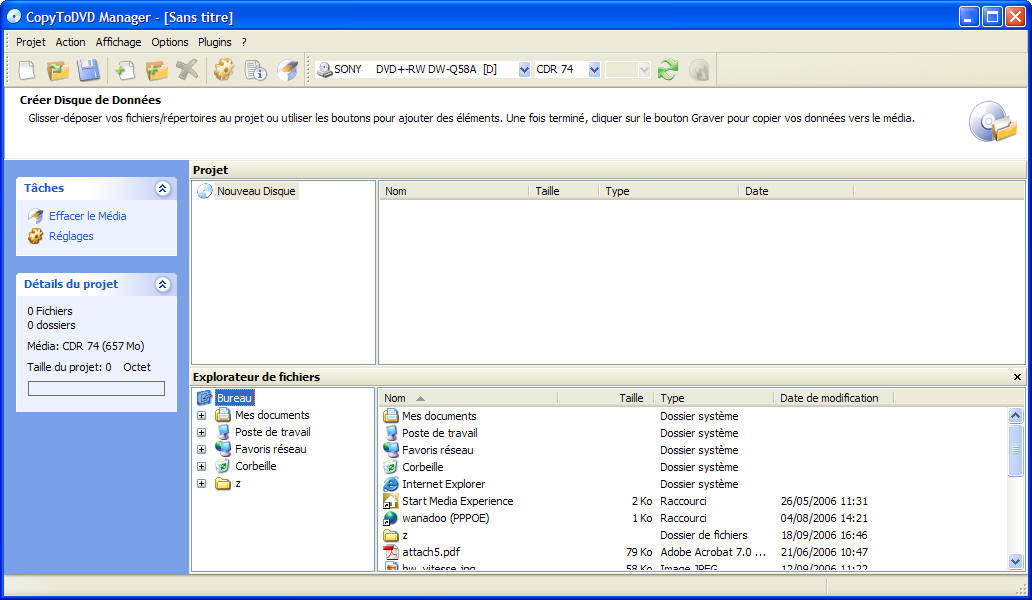Close the Explorateur de fichiers panel
Viewport: 1032px width, 600px height.
point(1017,377)
